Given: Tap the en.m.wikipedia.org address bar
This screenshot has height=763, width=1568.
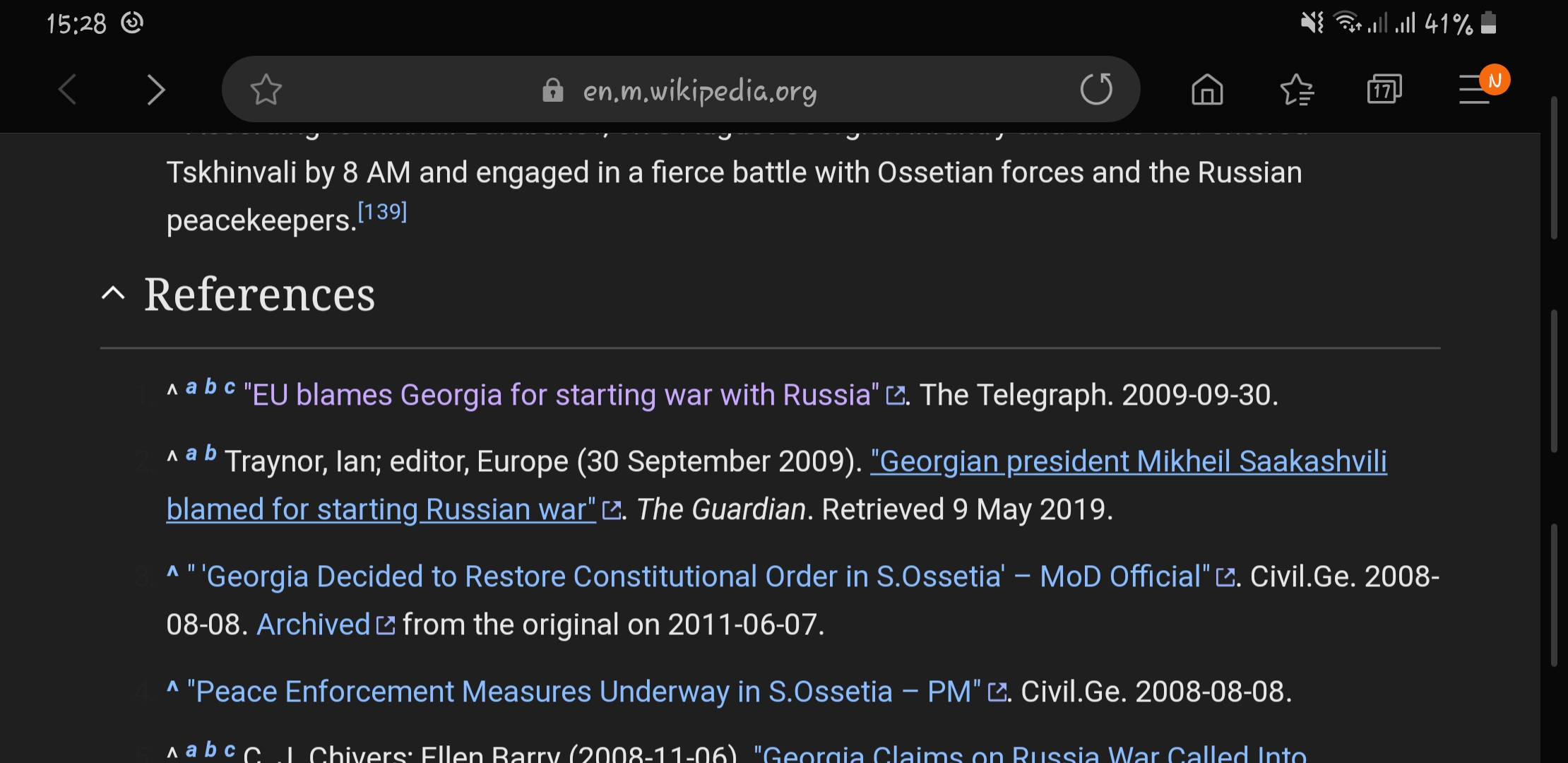Looking at the screenshot, I should point(699,90).
